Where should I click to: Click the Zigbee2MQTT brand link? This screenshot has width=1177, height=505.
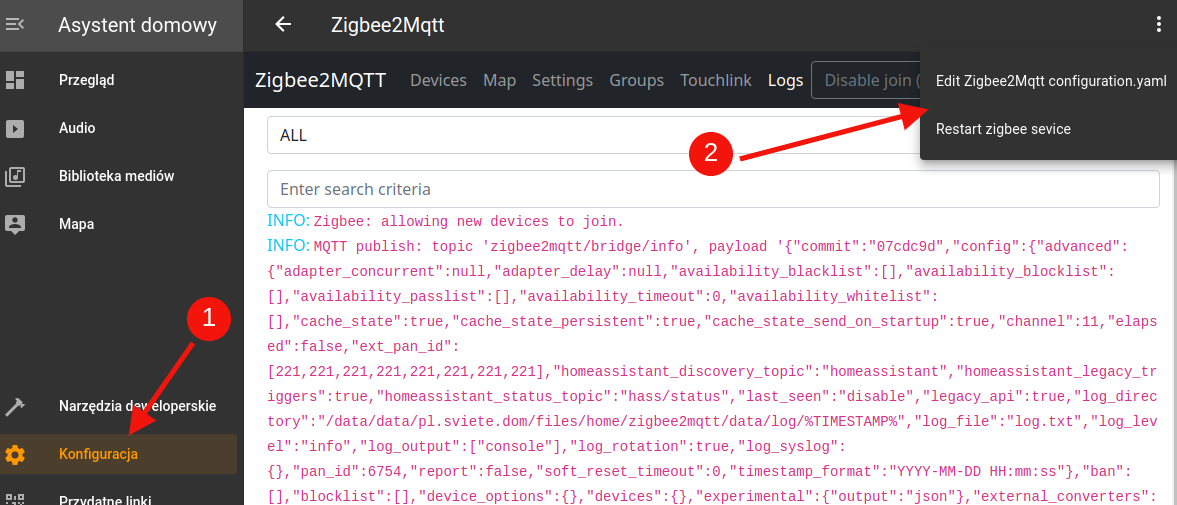tap(320, 80)
